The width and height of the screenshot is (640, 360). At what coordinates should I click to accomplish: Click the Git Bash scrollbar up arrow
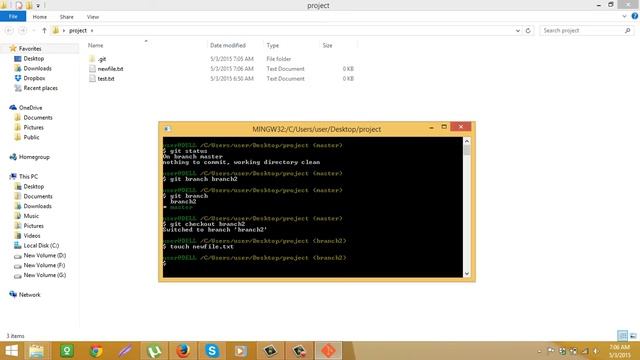[467, 141]
